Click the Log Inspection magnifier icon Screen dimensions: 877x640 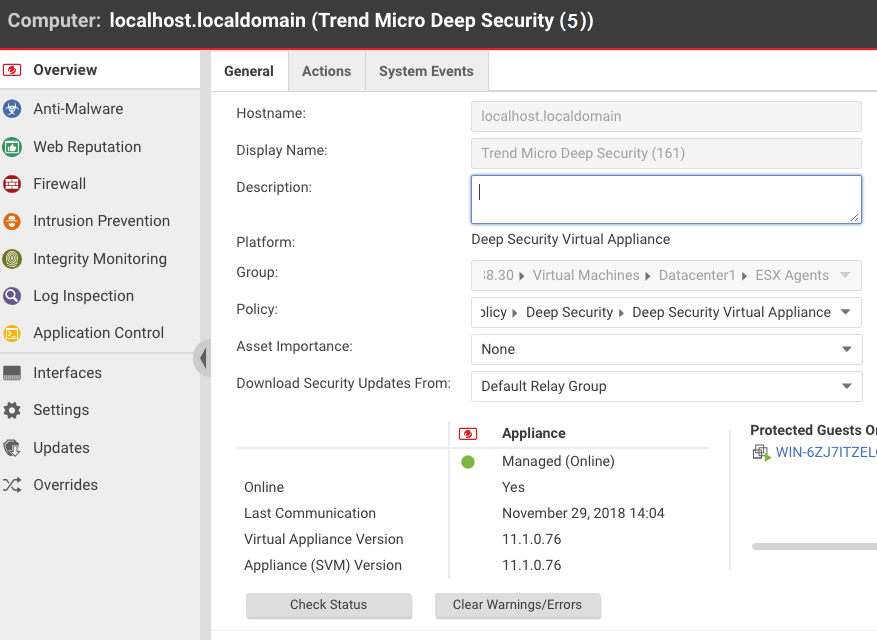[12, 296]
